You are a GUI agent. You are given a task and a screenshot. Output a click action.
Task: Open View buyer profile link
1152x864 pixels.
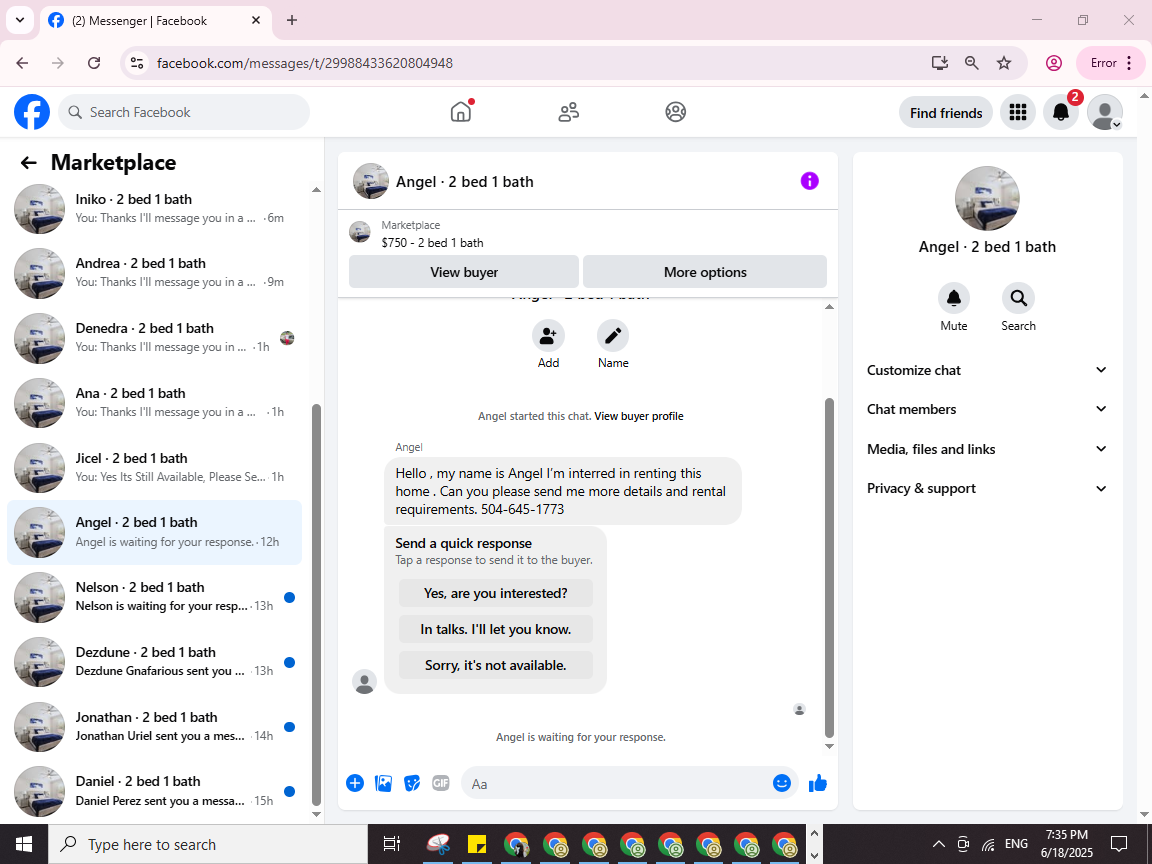tap(638, 416)
